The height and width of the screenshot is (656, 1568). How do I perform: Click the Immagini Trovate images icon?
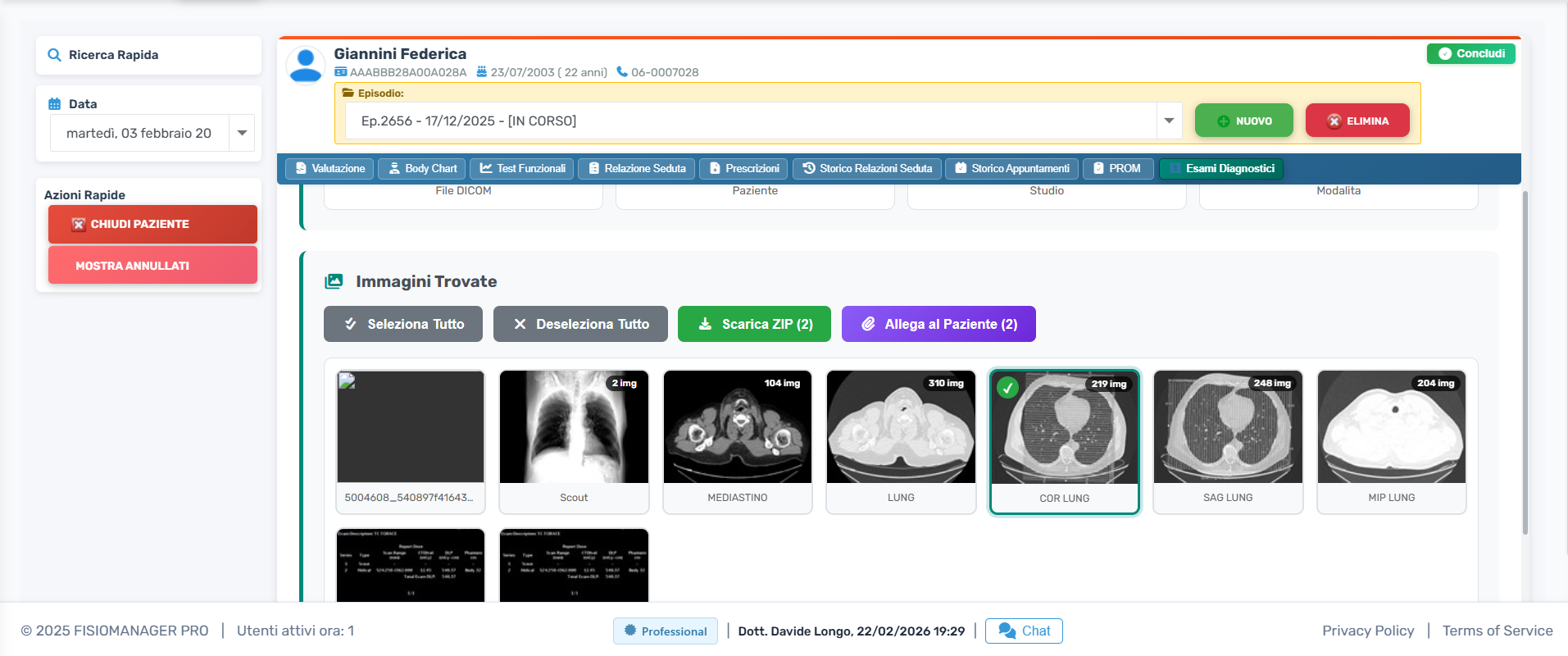334,281
